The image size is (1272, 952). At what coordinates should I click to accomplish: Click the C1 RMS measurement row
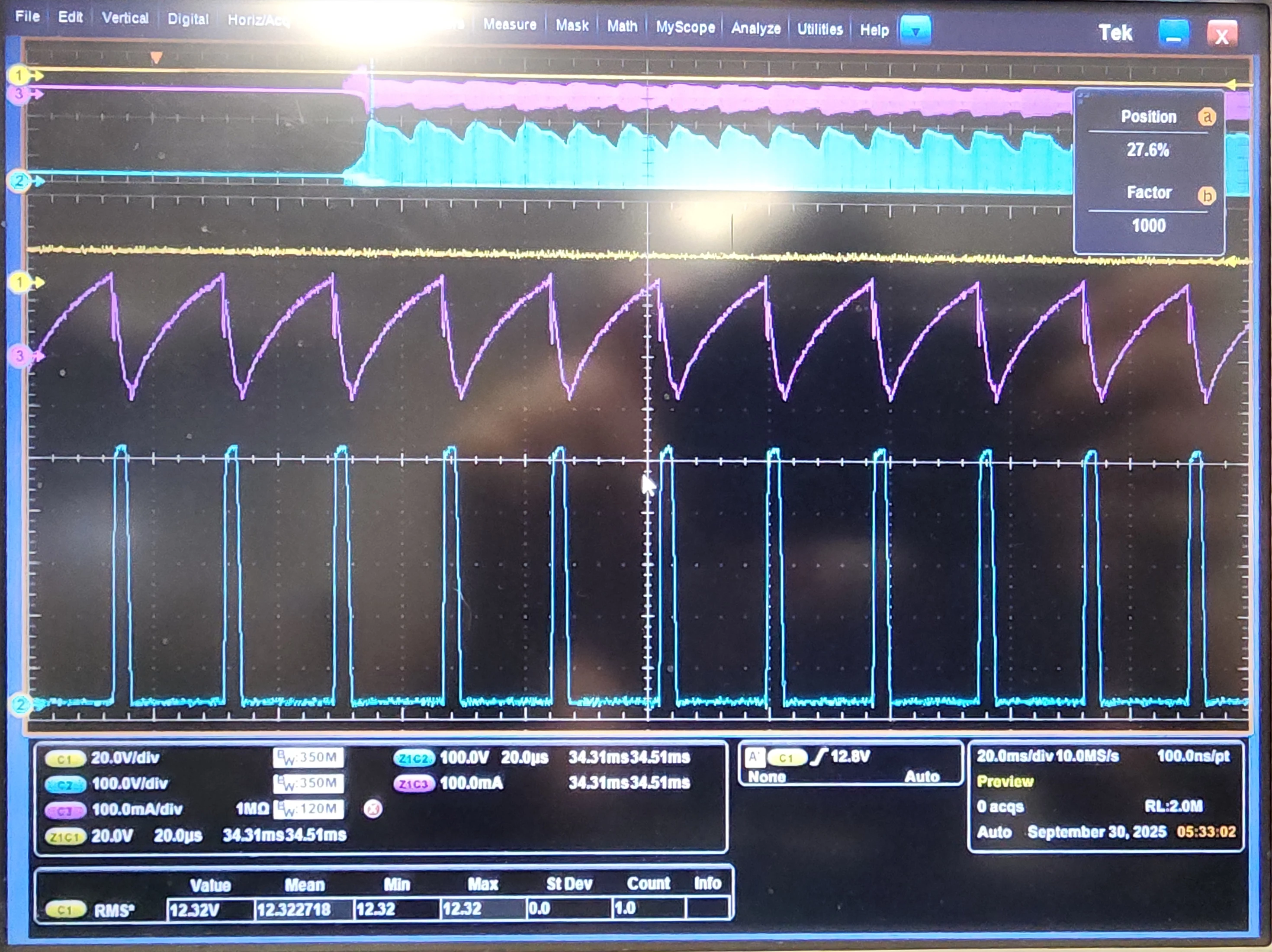[384, 910]
